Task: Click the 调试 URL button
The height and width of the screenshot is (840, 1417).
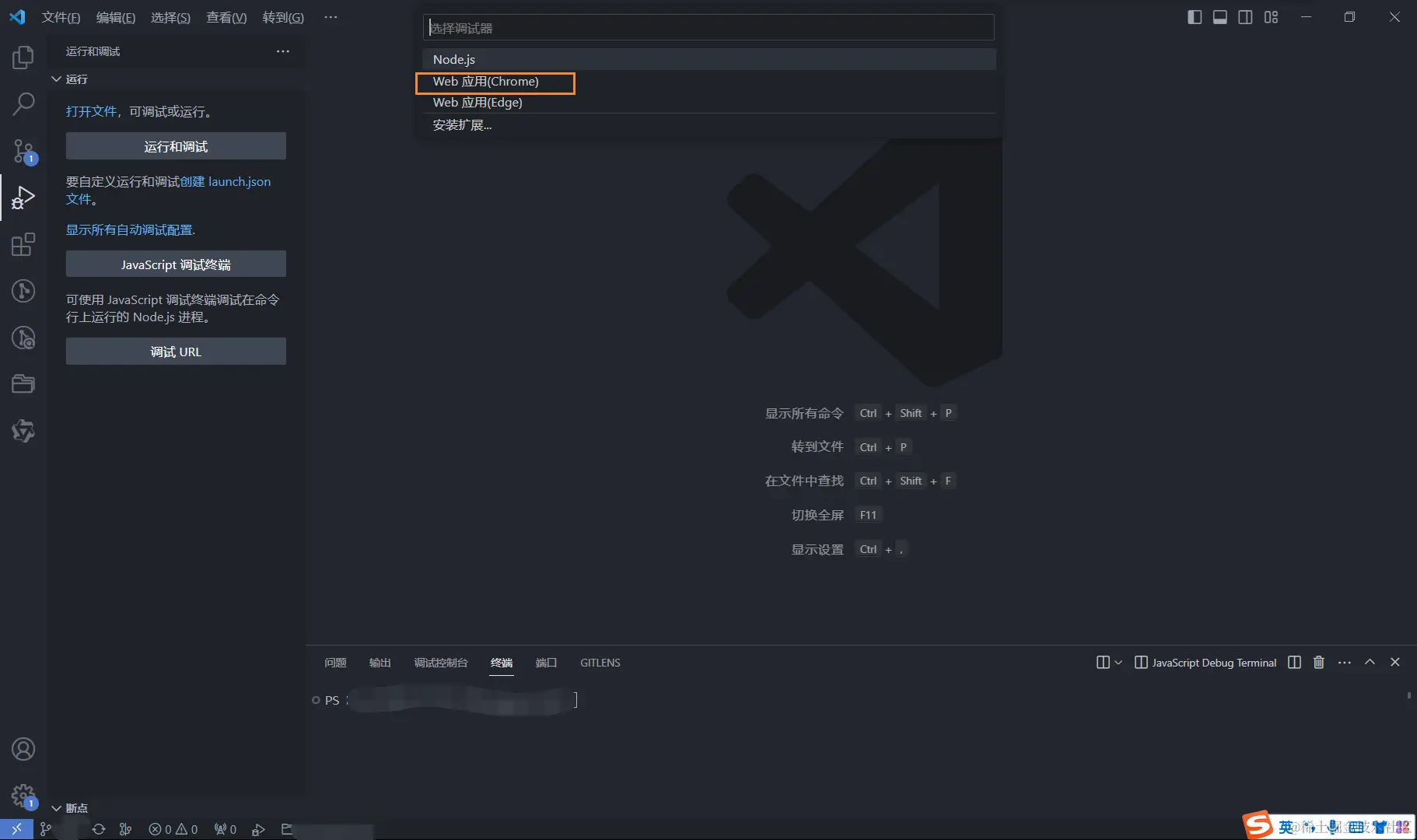Action: point(176,352)
